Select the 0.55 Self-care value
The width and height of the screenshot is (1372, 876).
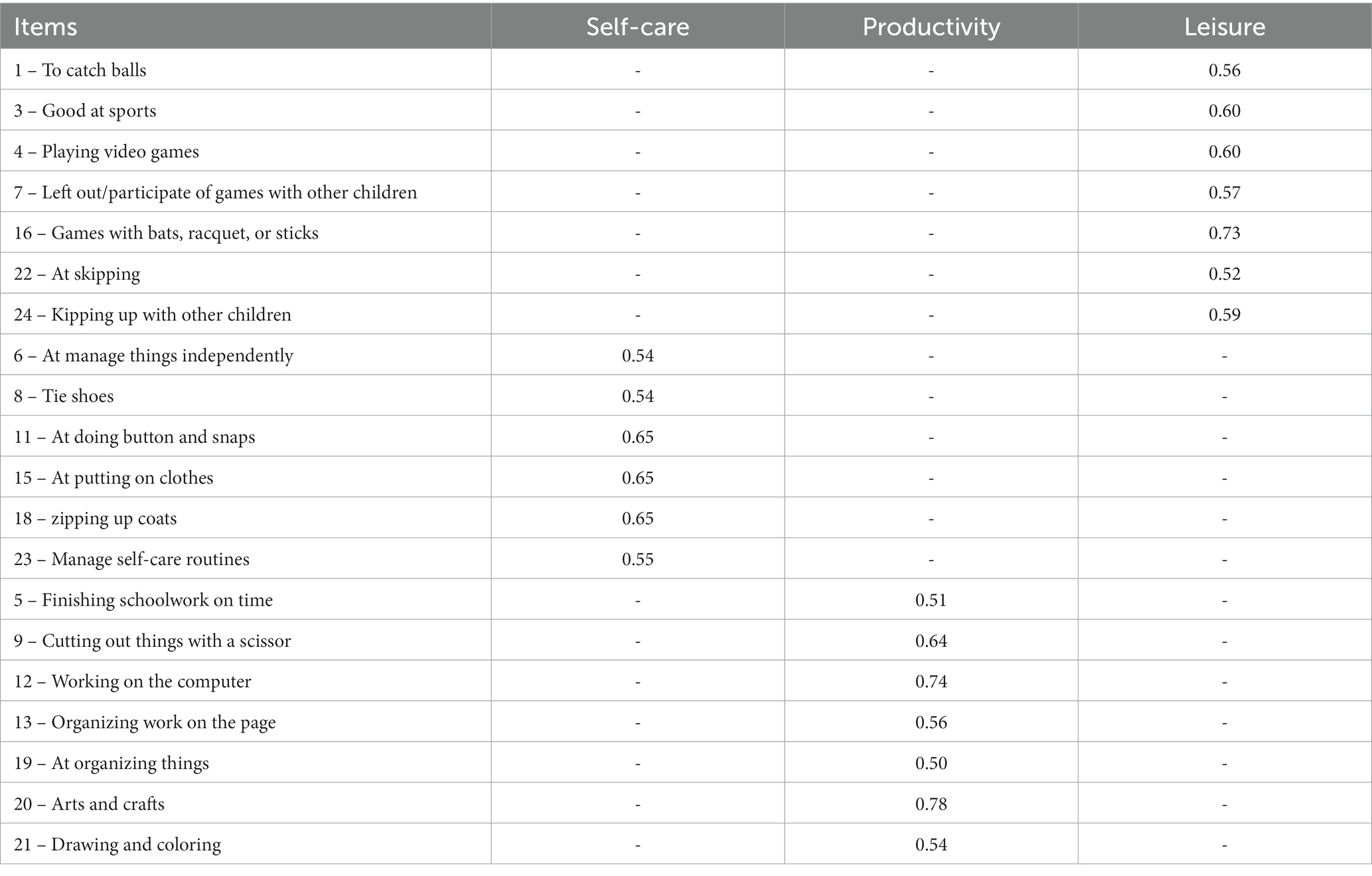(x=637, y=559)
